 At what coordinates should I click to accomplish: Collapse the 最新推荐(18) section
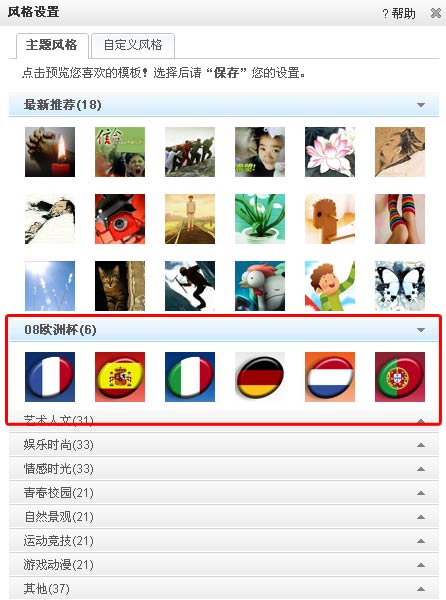(x=421, y=105)
